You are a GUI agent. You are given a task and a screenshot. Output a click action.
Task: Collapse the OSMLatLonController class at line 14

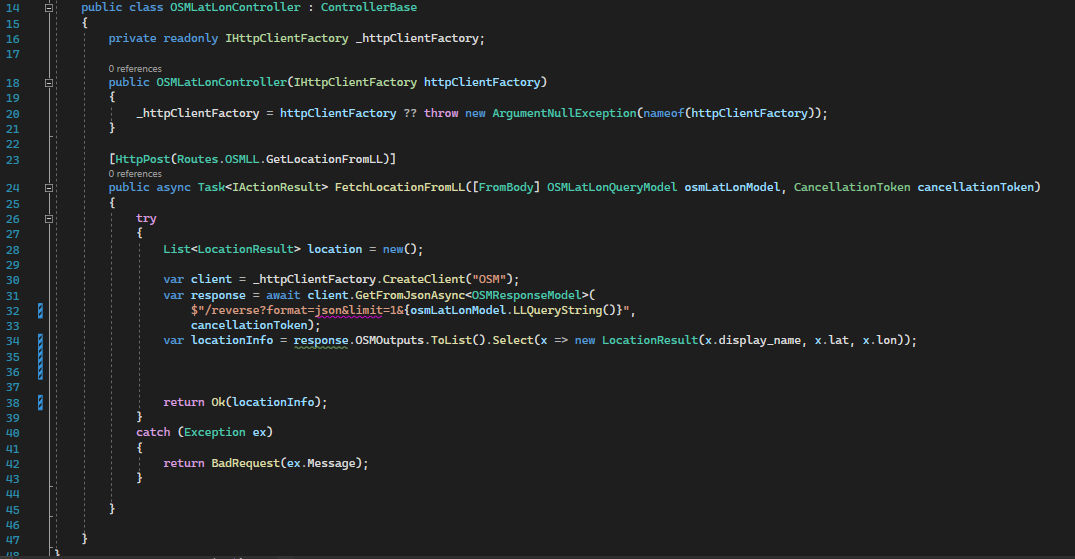49,8
